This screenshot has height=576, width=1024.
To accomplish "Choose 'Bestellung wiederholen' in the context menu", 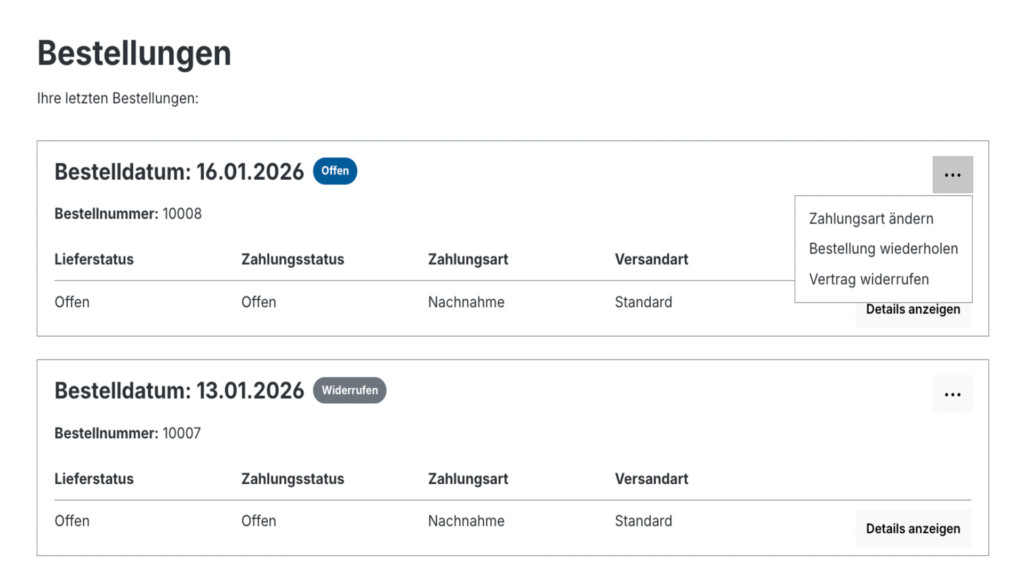I will tap(884, 249).
